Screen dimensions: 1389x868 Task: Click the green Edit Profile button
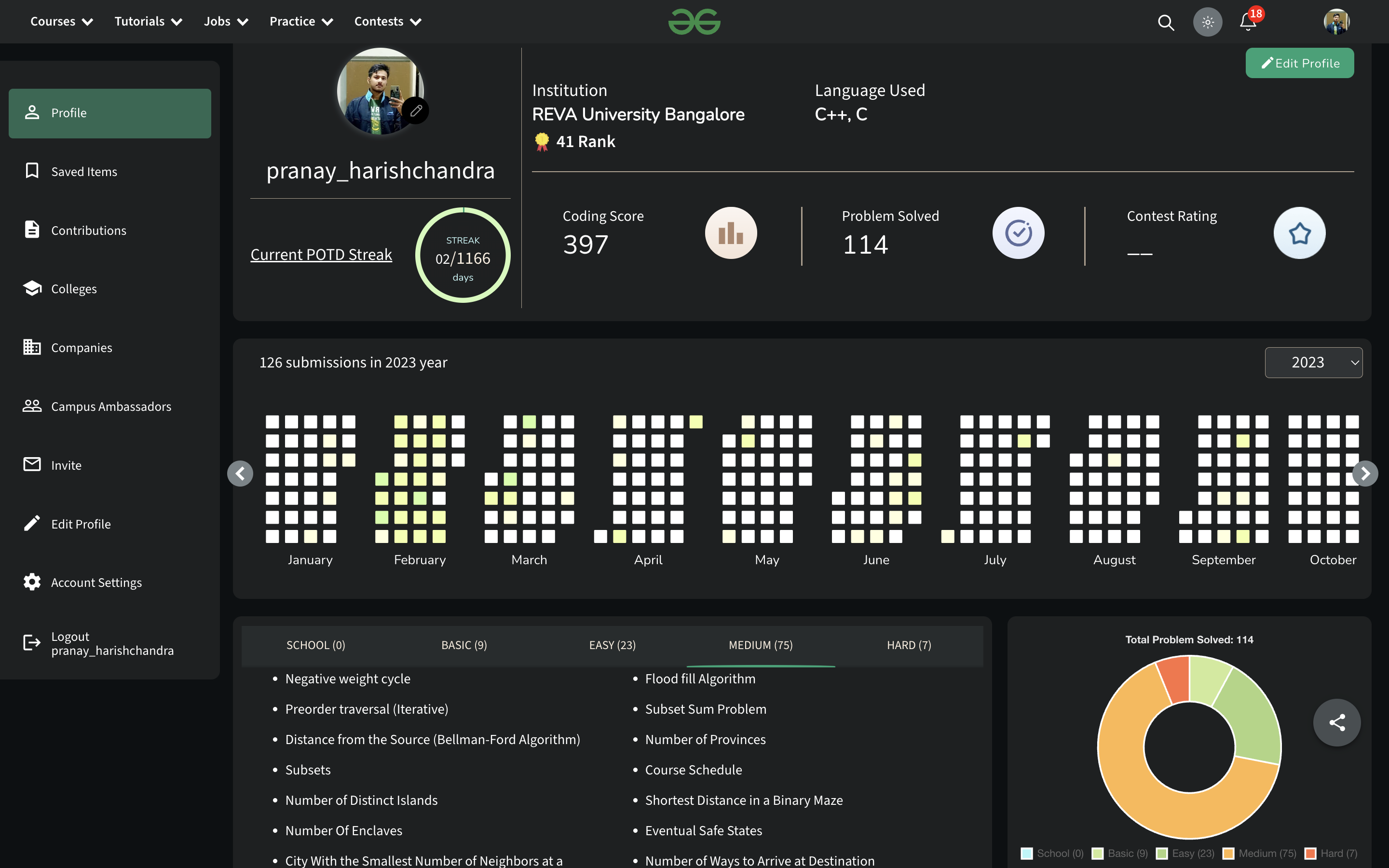1299,63
